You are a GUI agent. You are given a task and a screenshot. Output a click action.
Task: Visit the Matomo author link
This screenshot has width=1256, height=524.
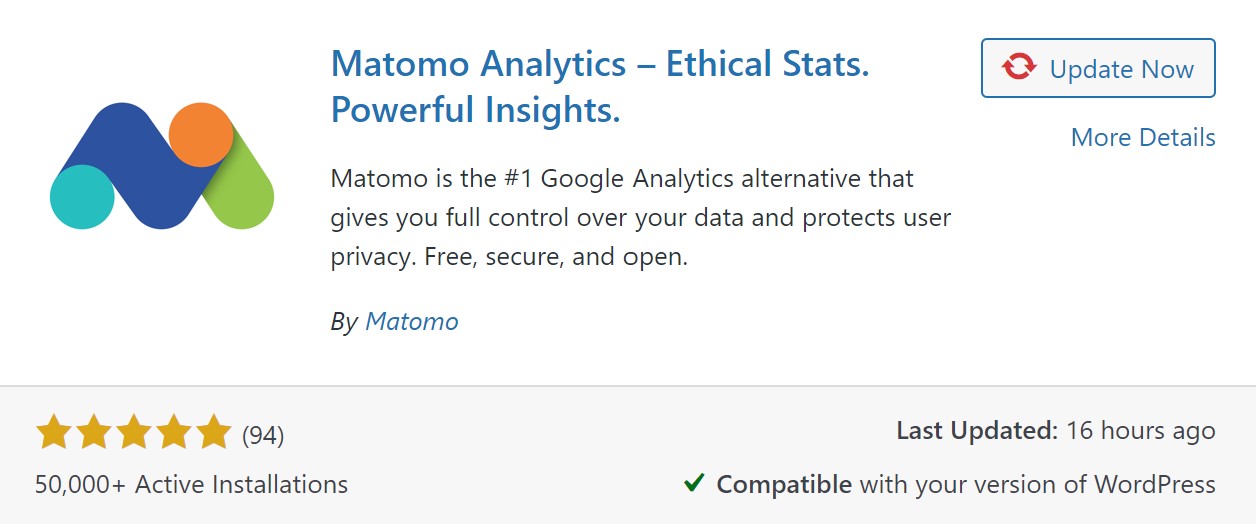coord(412,321)
